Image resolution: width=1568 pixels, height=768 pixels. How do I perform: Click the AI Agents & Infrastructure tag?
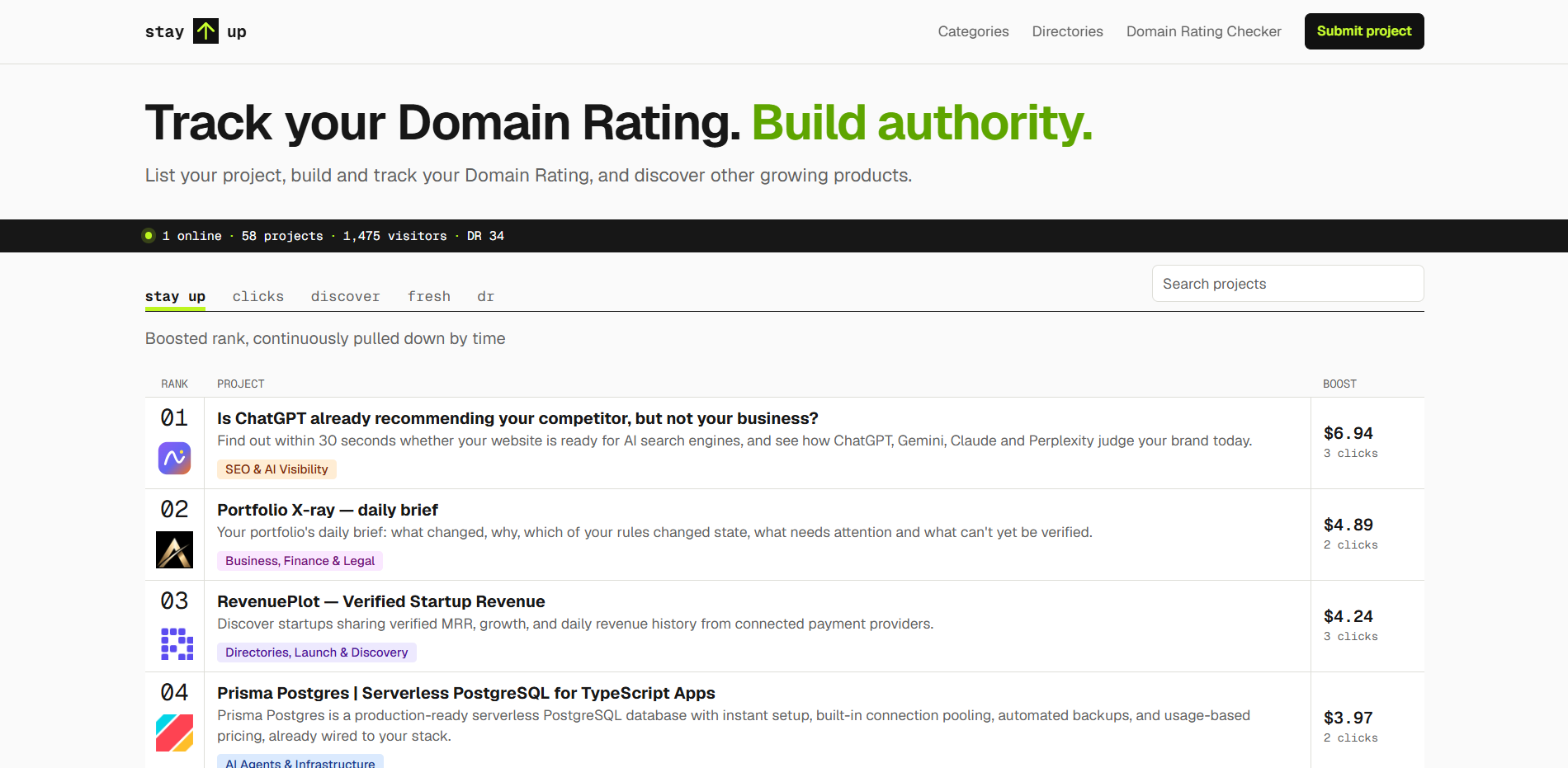tap(300, 762)
